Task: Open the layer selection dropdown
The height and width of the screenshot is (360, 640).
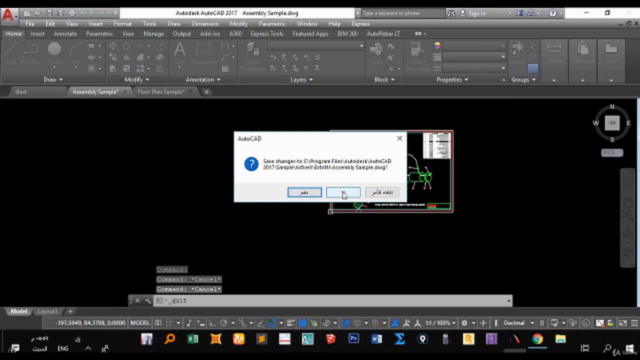Action: (x=316, y=46)
